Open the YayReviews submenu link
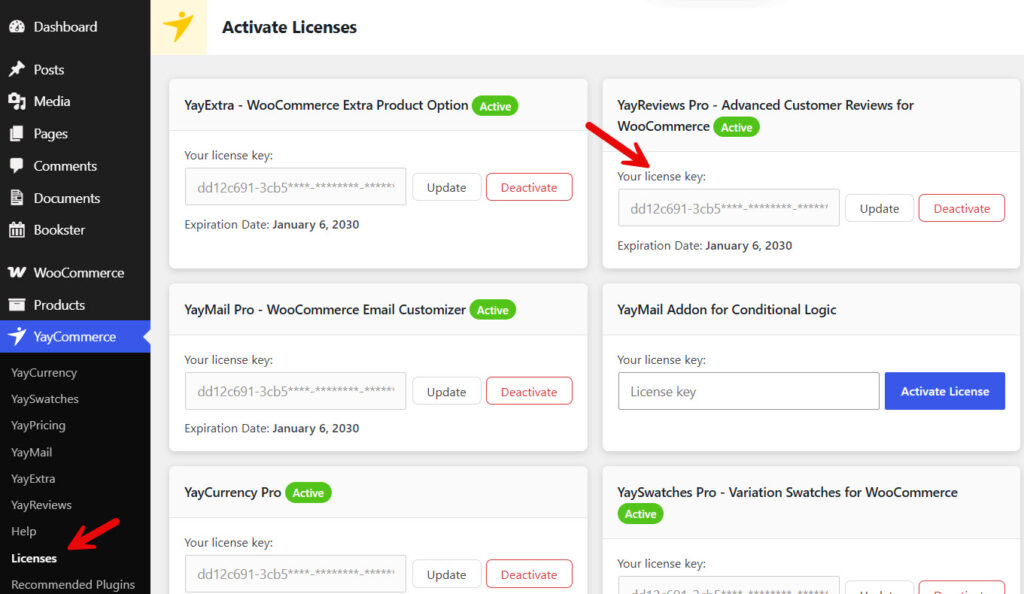Viewport: 1024px width, 594px height. click(41, 505)
